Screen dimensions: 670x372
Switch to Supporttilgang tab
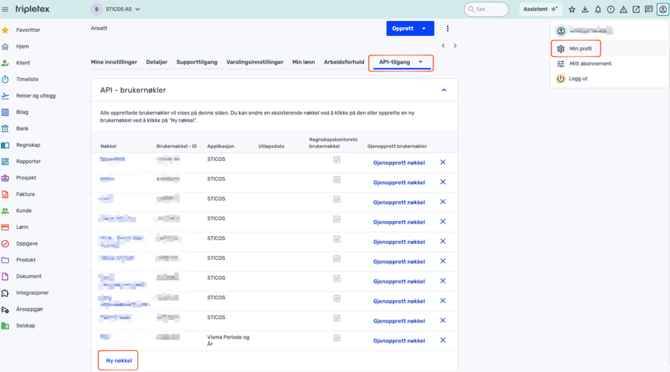[x=197, y=62]
